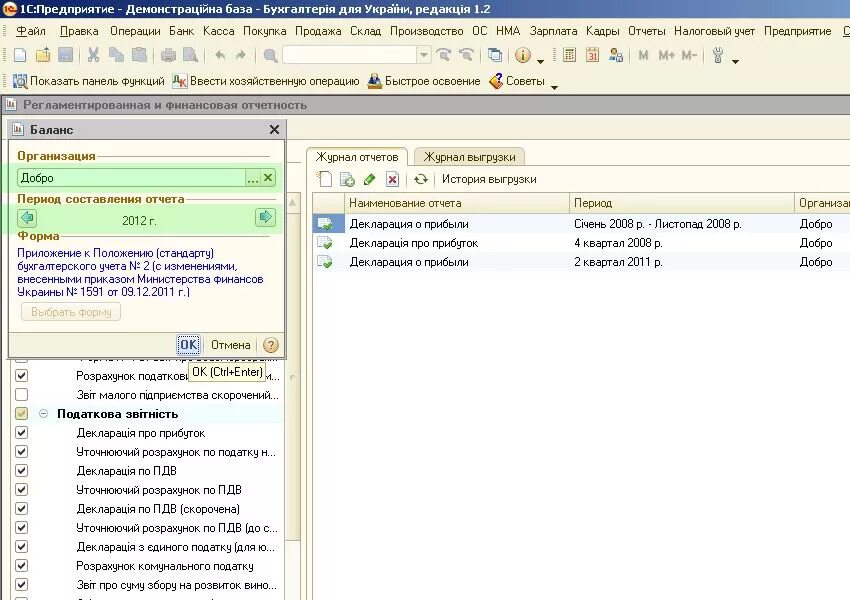The width and height of the screenshot is (850, 600).
Task: Click the Windows list icon in toolbar
Action: tap(494, 55)
